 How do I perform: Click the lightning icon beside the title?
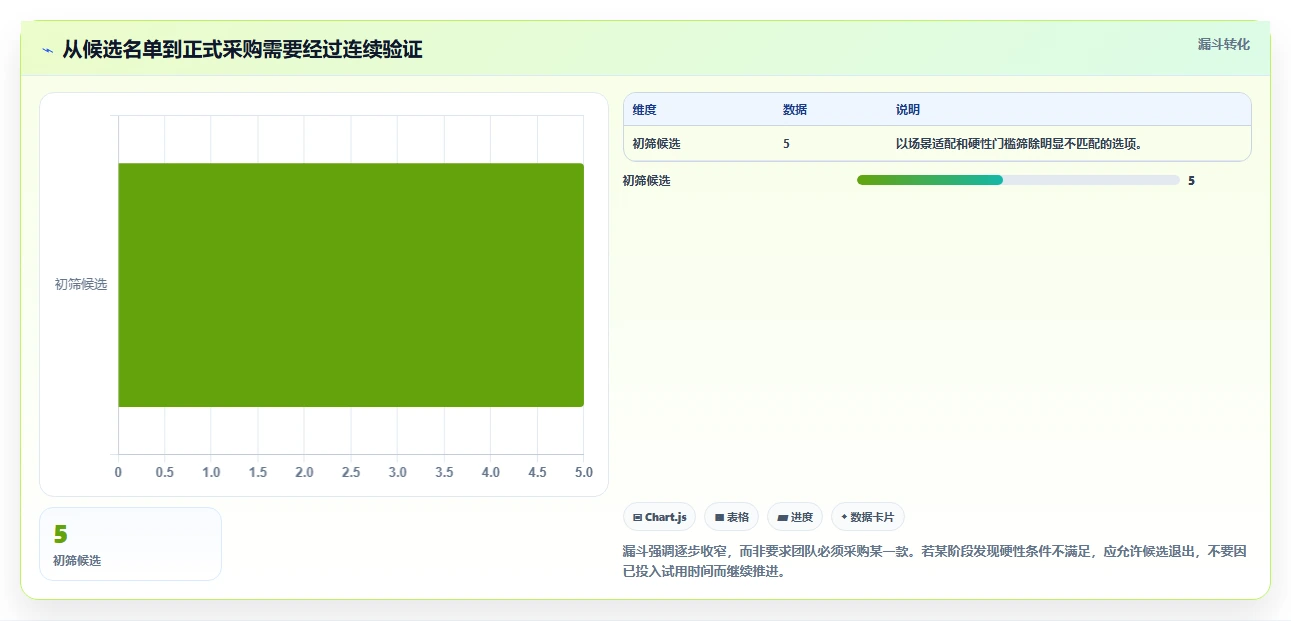(48, 50)
